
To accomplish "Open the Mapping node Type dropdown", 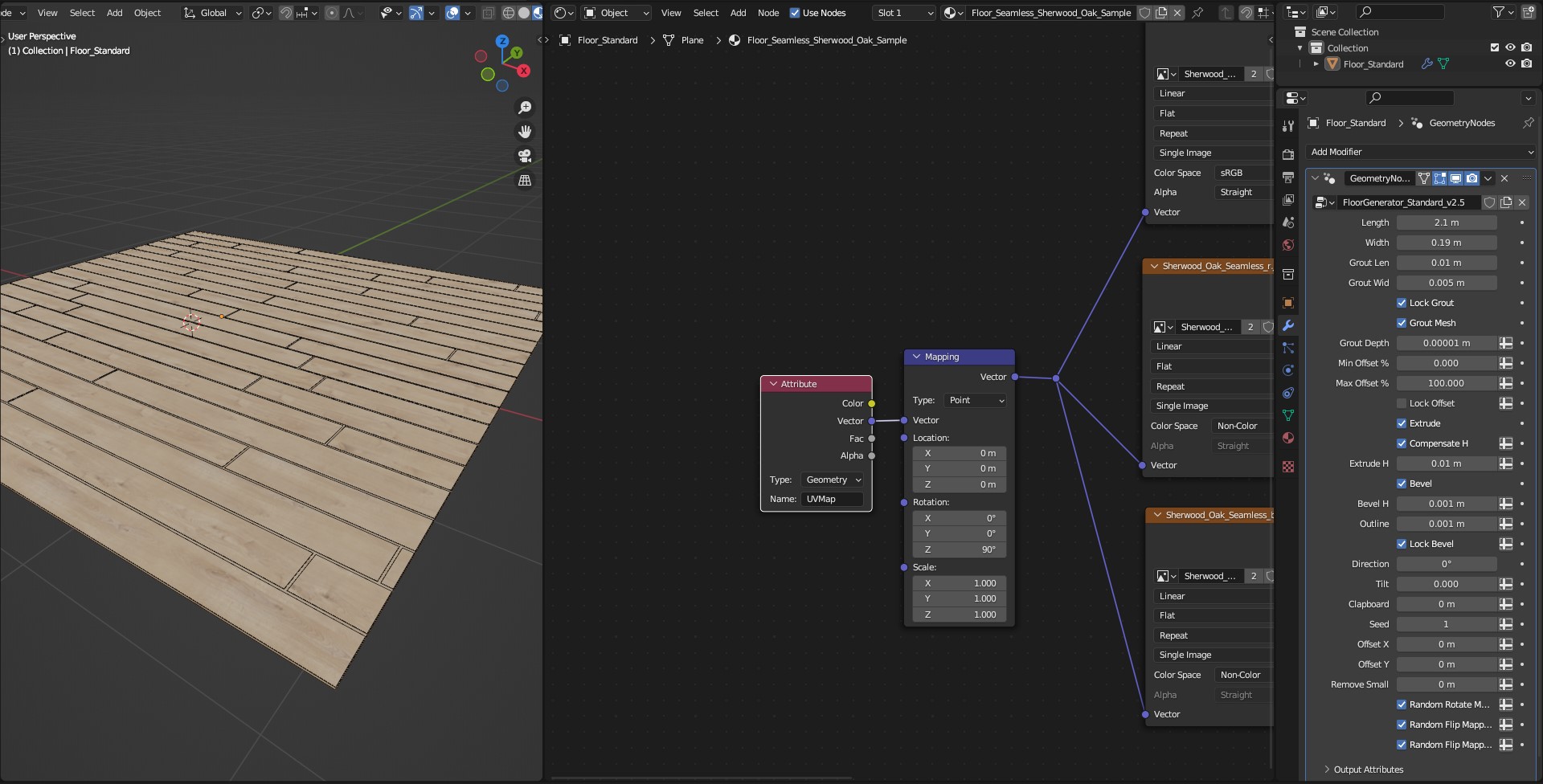I will tap(976, 400).
